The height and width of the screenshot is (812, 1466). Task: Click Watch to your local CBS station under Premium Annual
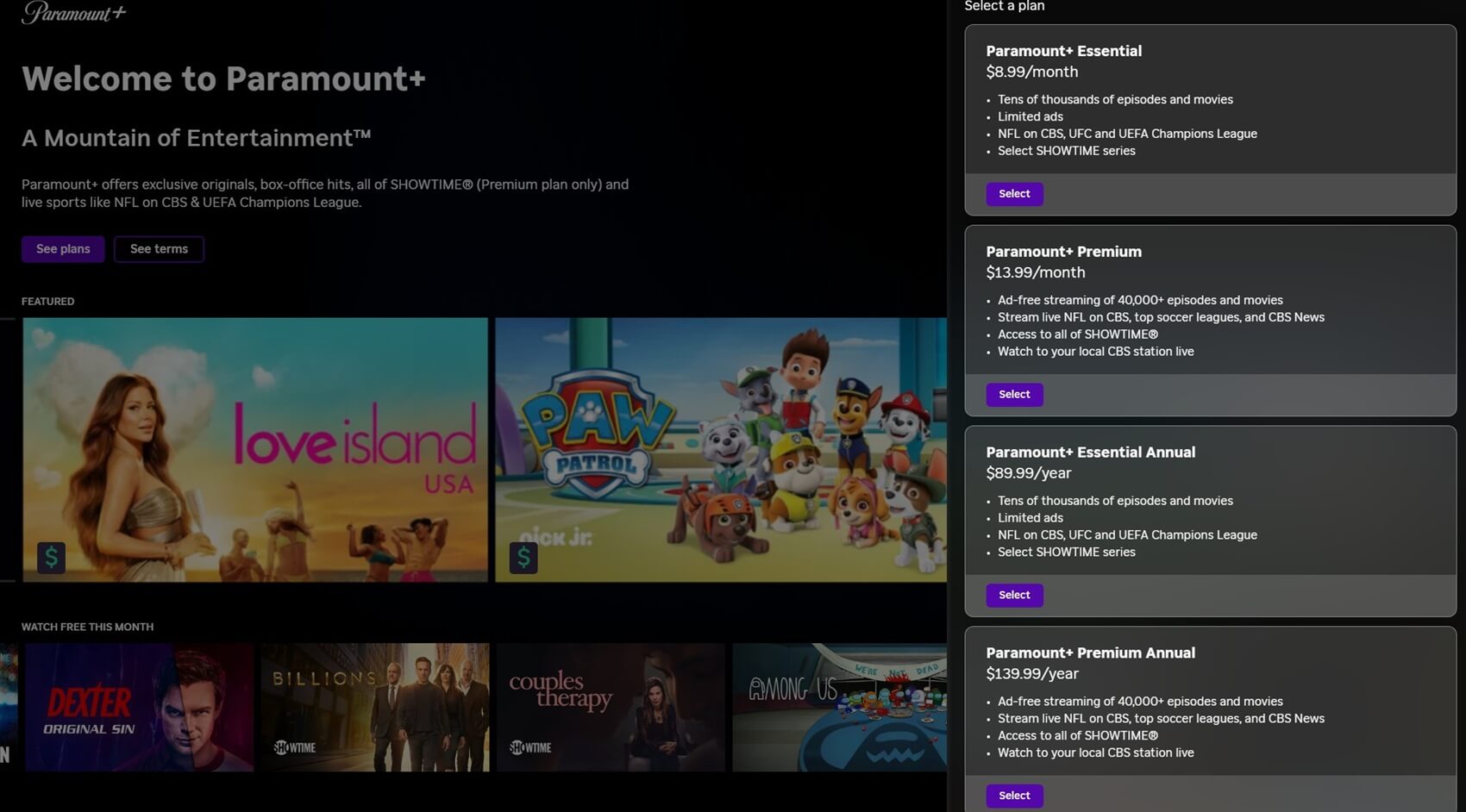pos(1096,753)
